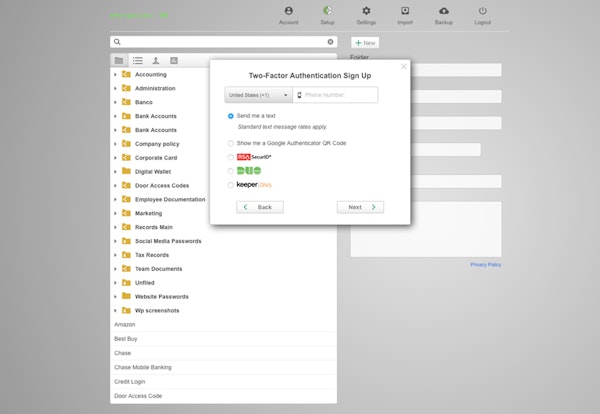This screenshot has width=600, height=414.
Task: Select the RSA SecurID option
Action: pyautogui.click(x=230, y=157)
